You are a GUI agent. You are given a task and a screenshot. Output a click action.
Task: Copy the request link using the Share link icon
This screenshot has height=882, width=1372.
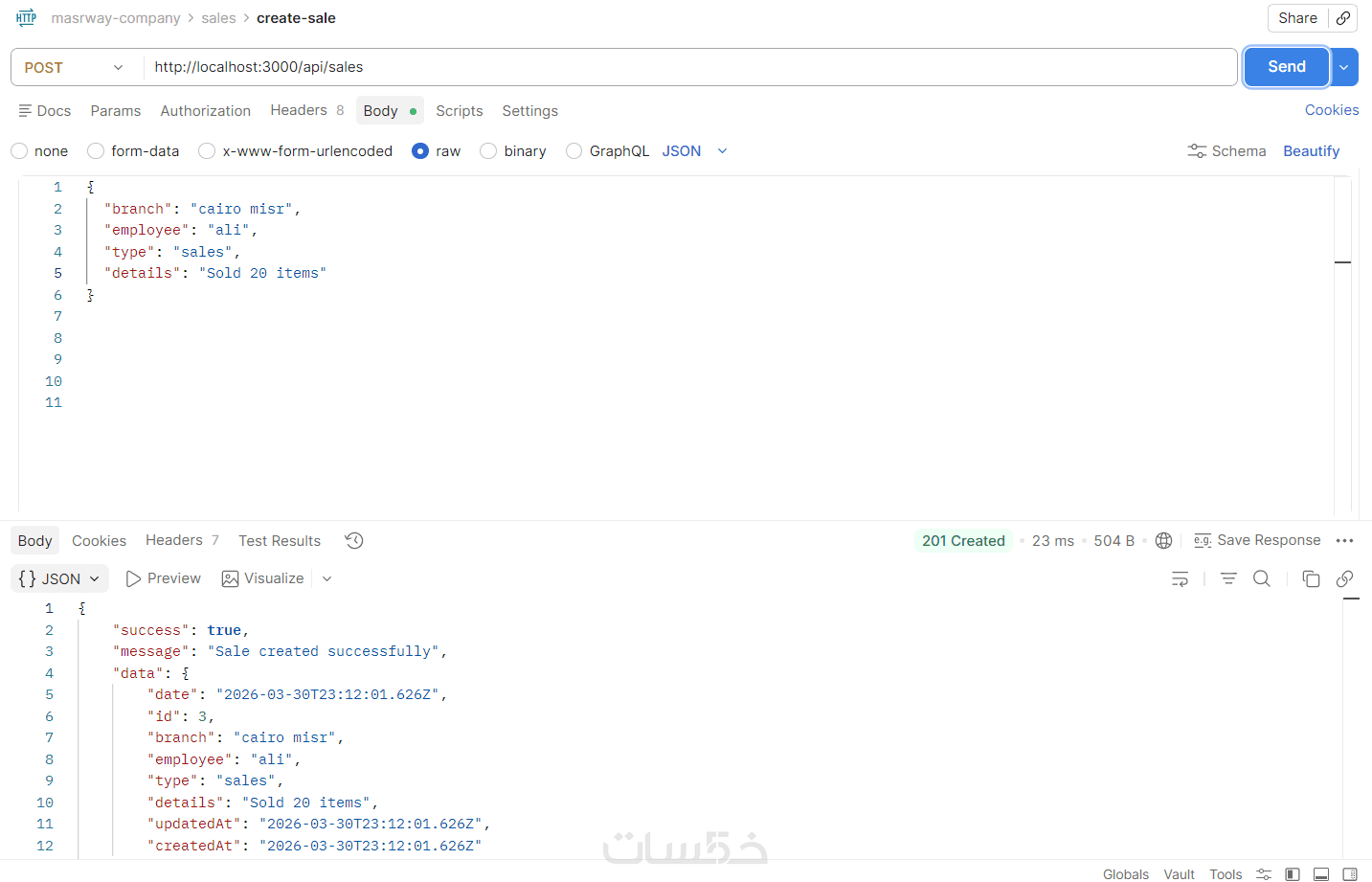click(x=1343, y=18)
